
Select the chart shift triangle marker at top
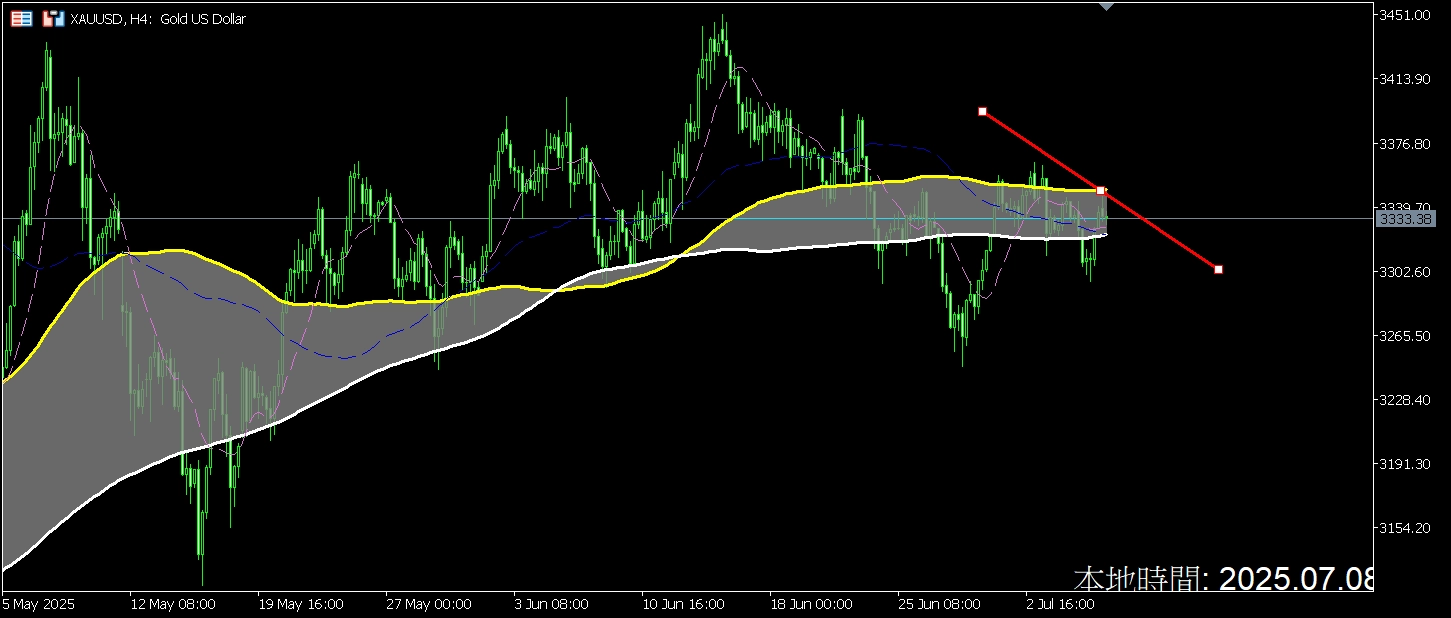point(1105,6)
